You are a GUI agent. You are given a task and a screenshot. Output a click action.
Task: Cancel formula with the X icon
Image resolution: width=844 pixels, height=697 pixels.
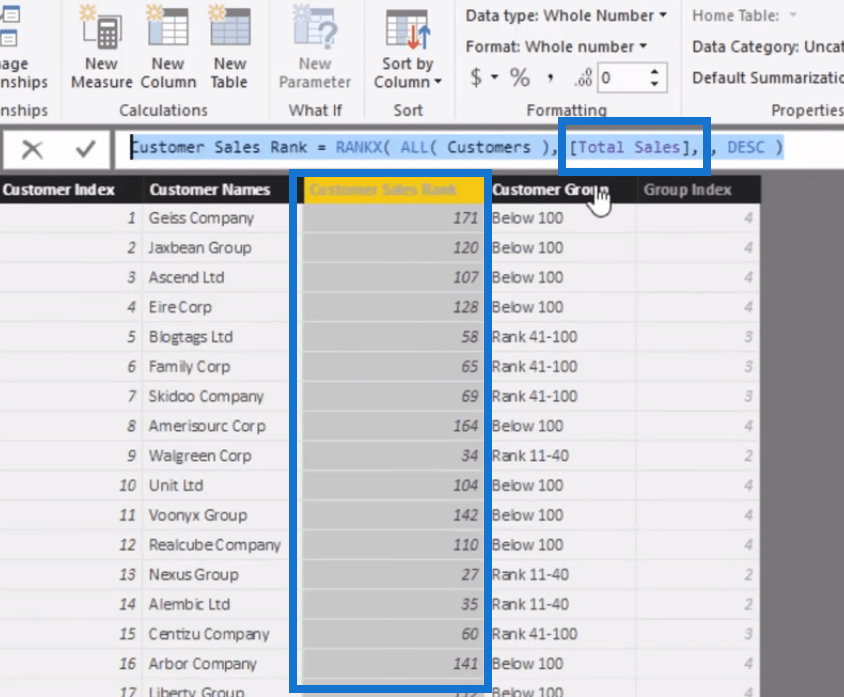tap(32, 149)
